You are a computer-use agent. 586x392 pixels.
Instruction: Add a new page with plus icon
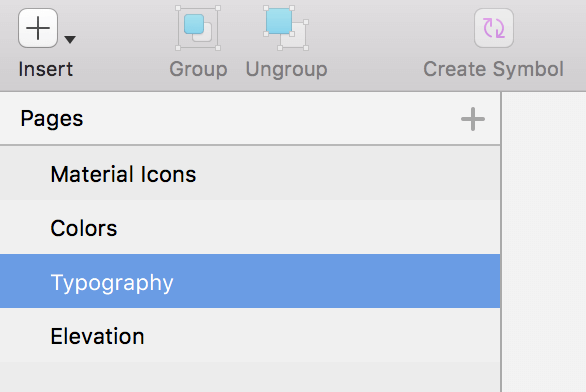[473, 119]
